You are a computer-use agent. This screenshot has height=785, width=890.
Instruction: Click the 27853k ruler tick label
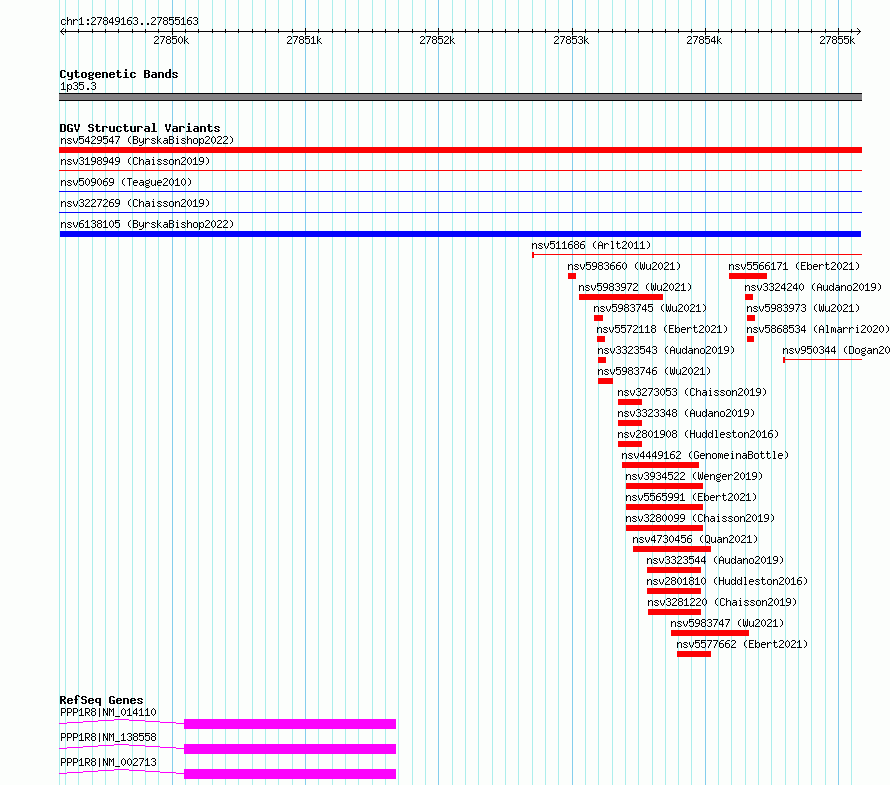click(571, 40)
